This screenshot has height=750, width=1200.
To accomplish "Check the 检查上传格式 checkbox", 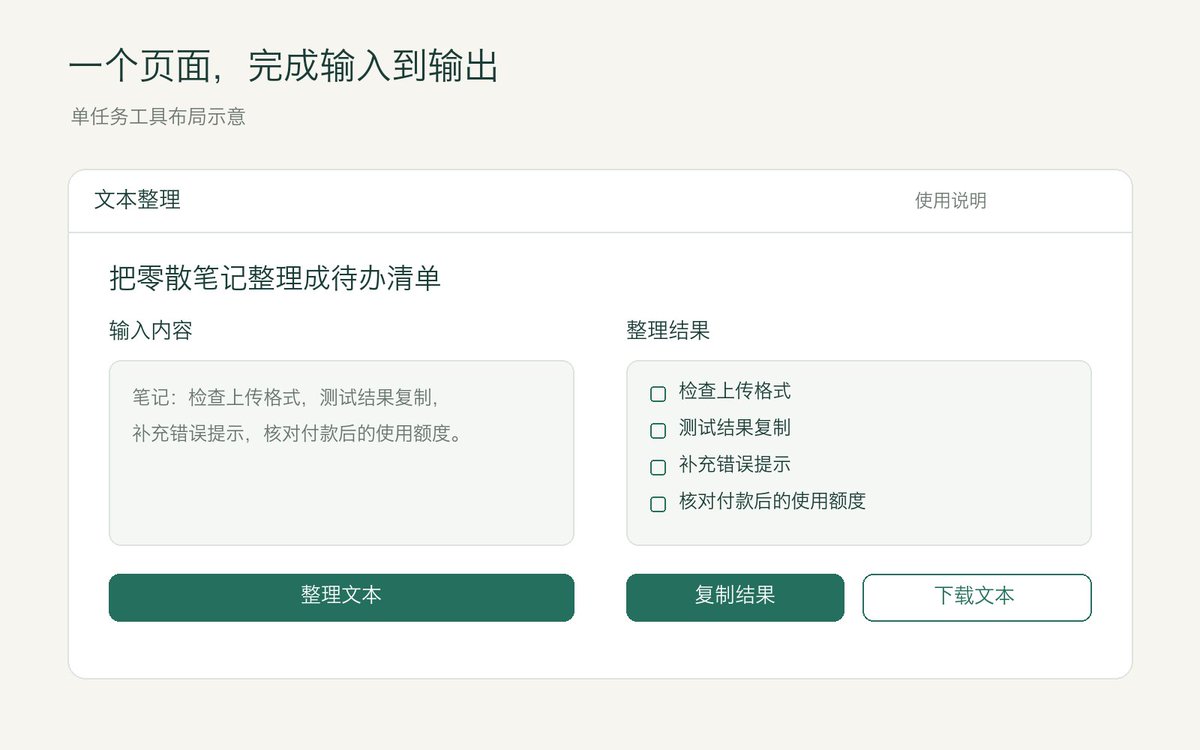I will click(658, 394).
